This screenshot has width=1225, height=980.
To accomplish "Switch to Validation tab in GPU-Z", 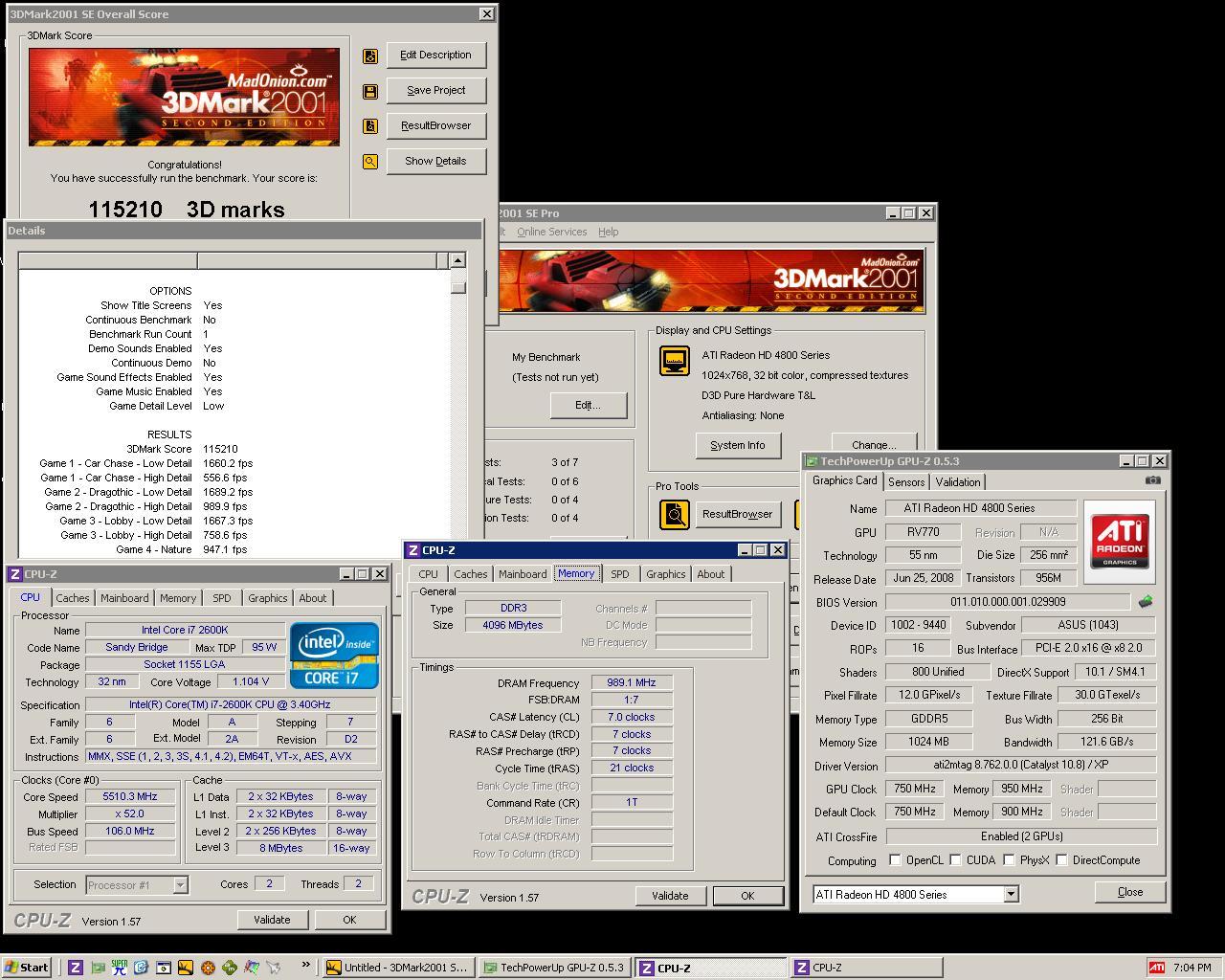I will pos(958,482).
